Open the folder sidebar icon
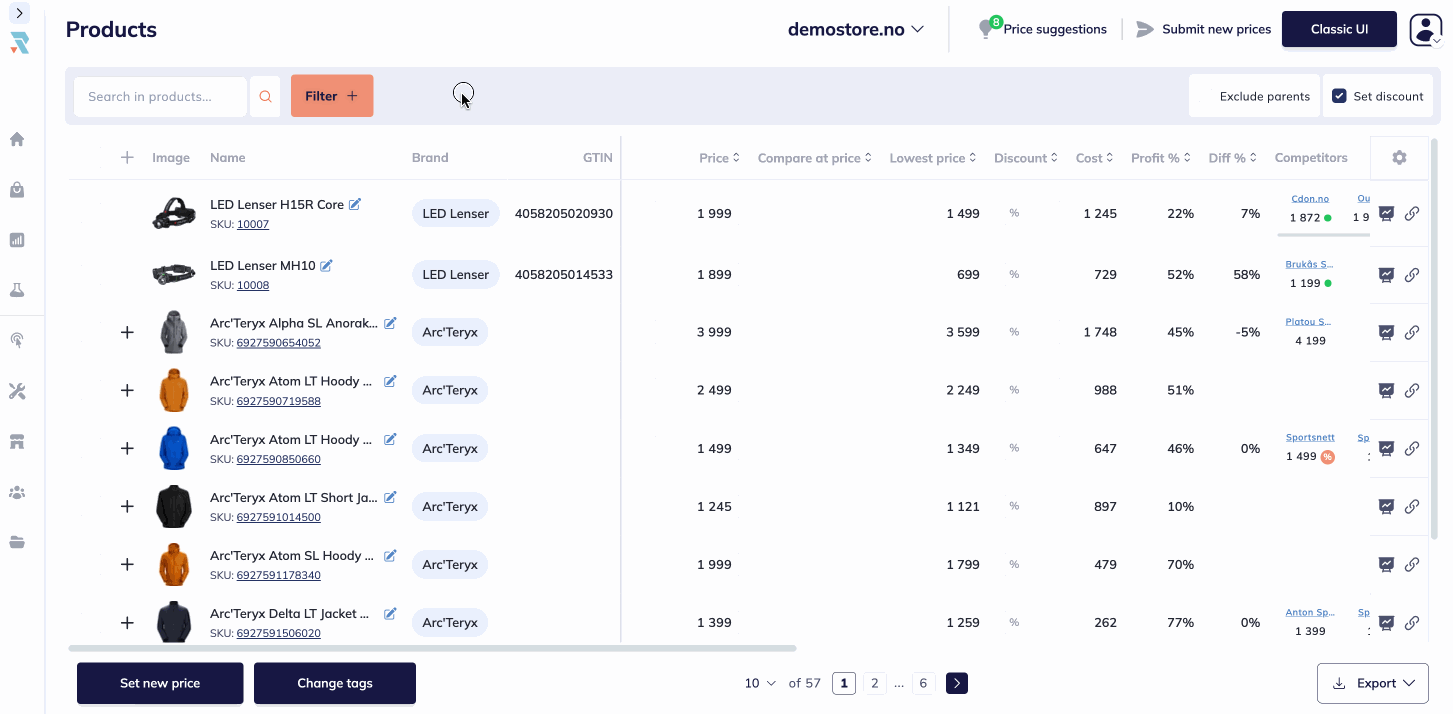The width and height of the screenshot is (1453, 714). point(17,543)
